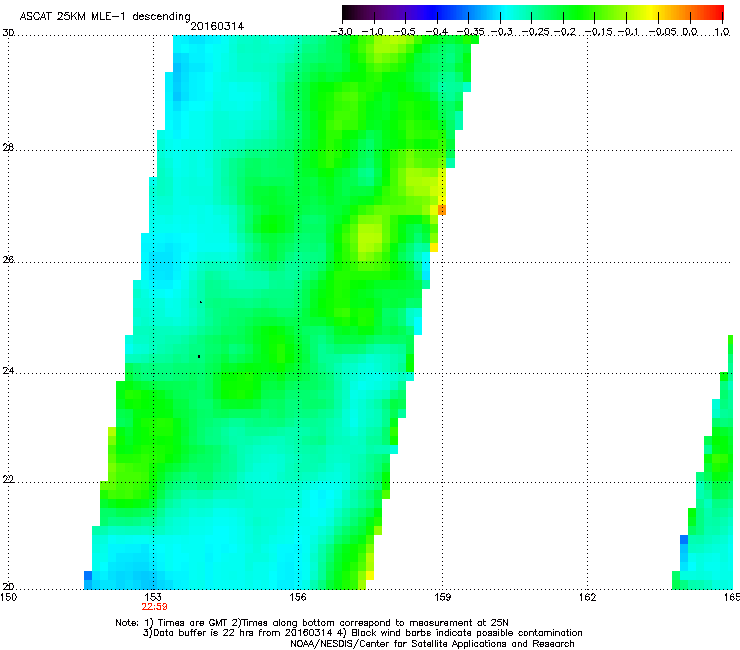The height and width of the screenshot is (650, 740).
Task: Click the dark blue pixel at the swath's southwest corner
Action: click(x=88, y=575)
